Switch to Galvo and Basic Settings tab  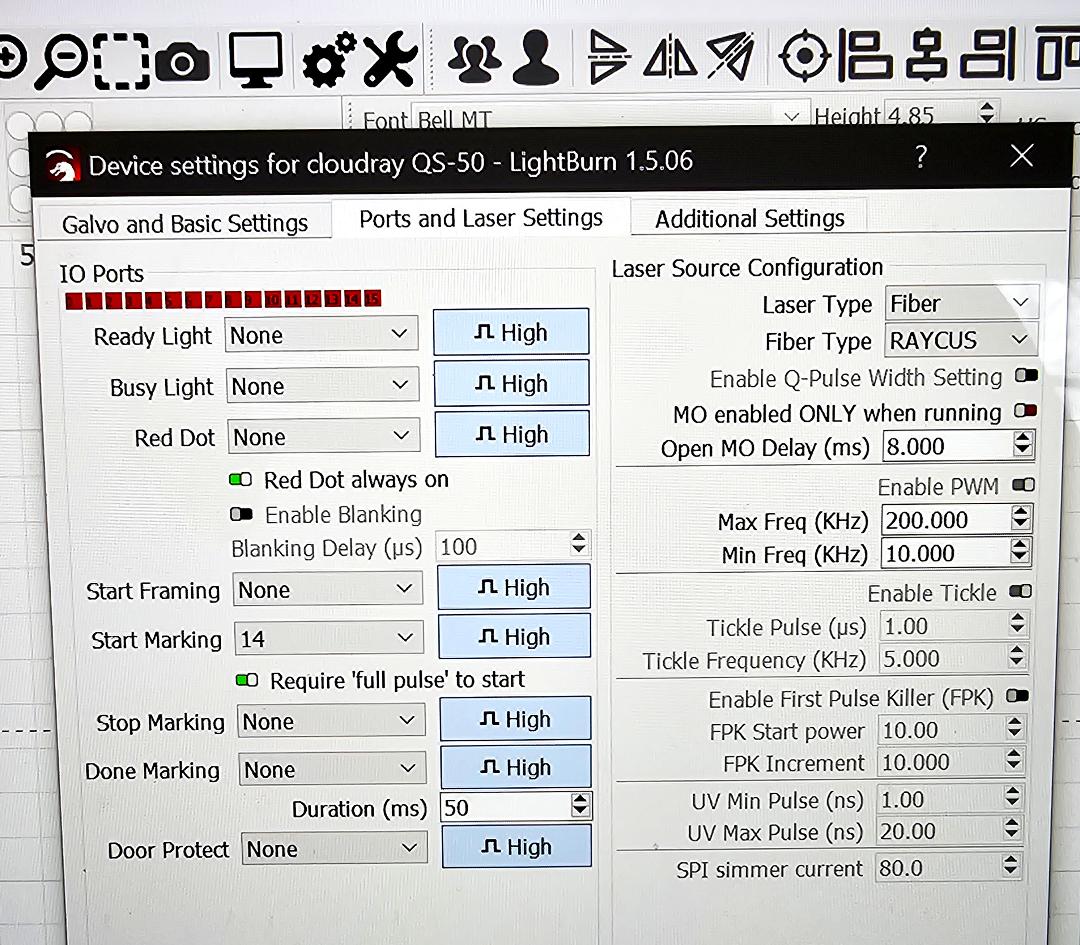pyautogui.click(x=184, y=223)
